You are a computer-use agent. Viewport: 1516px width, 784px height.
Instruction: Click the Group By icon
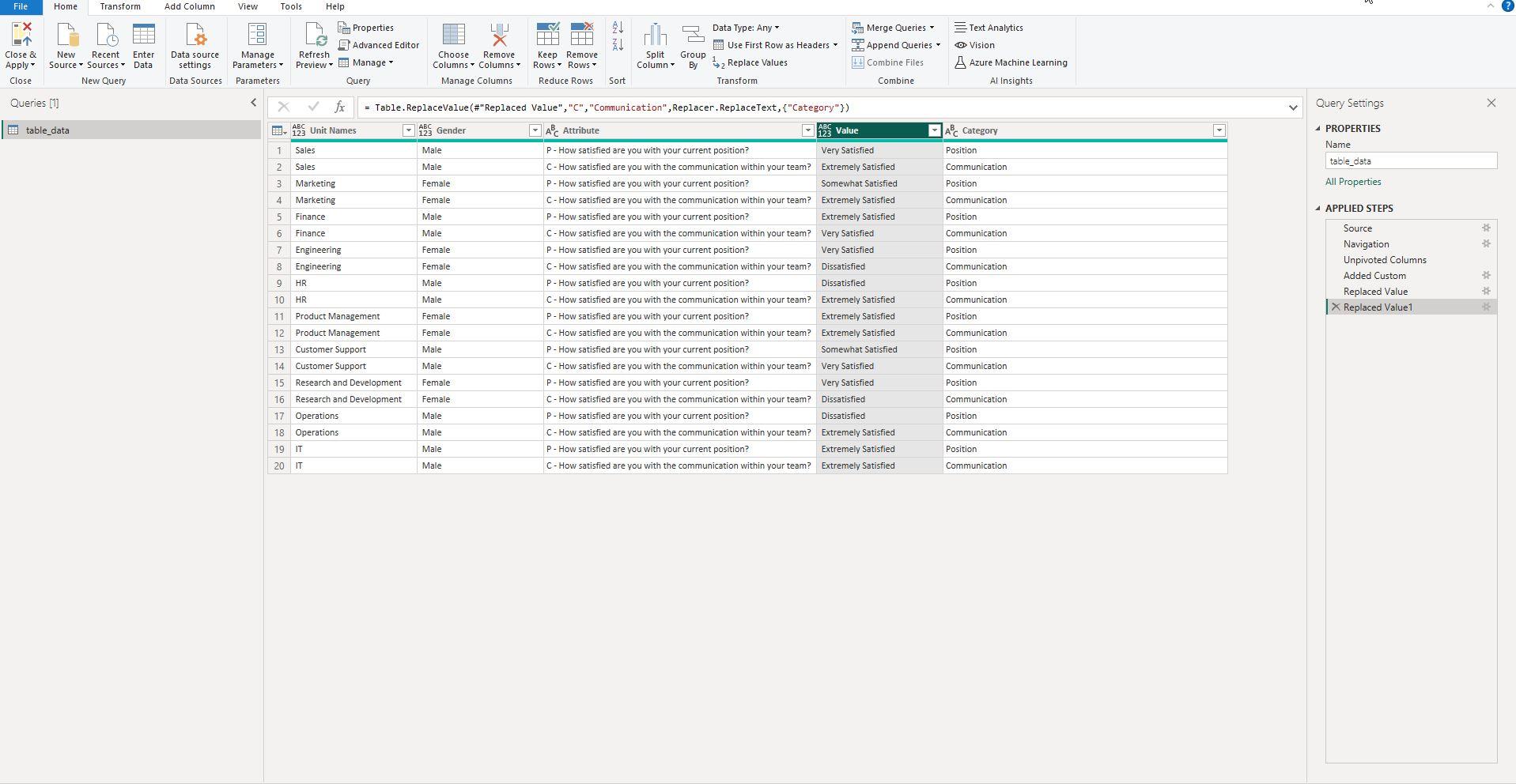pyautogui.click(x=693, y=36)
